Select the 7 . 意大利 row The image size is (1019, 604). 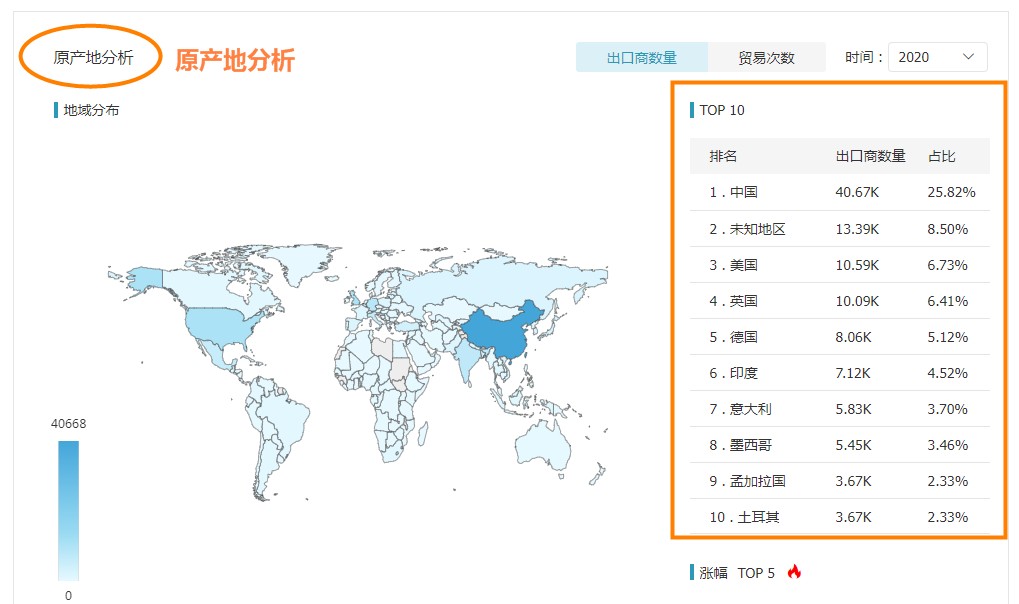[x=839, y=409]
